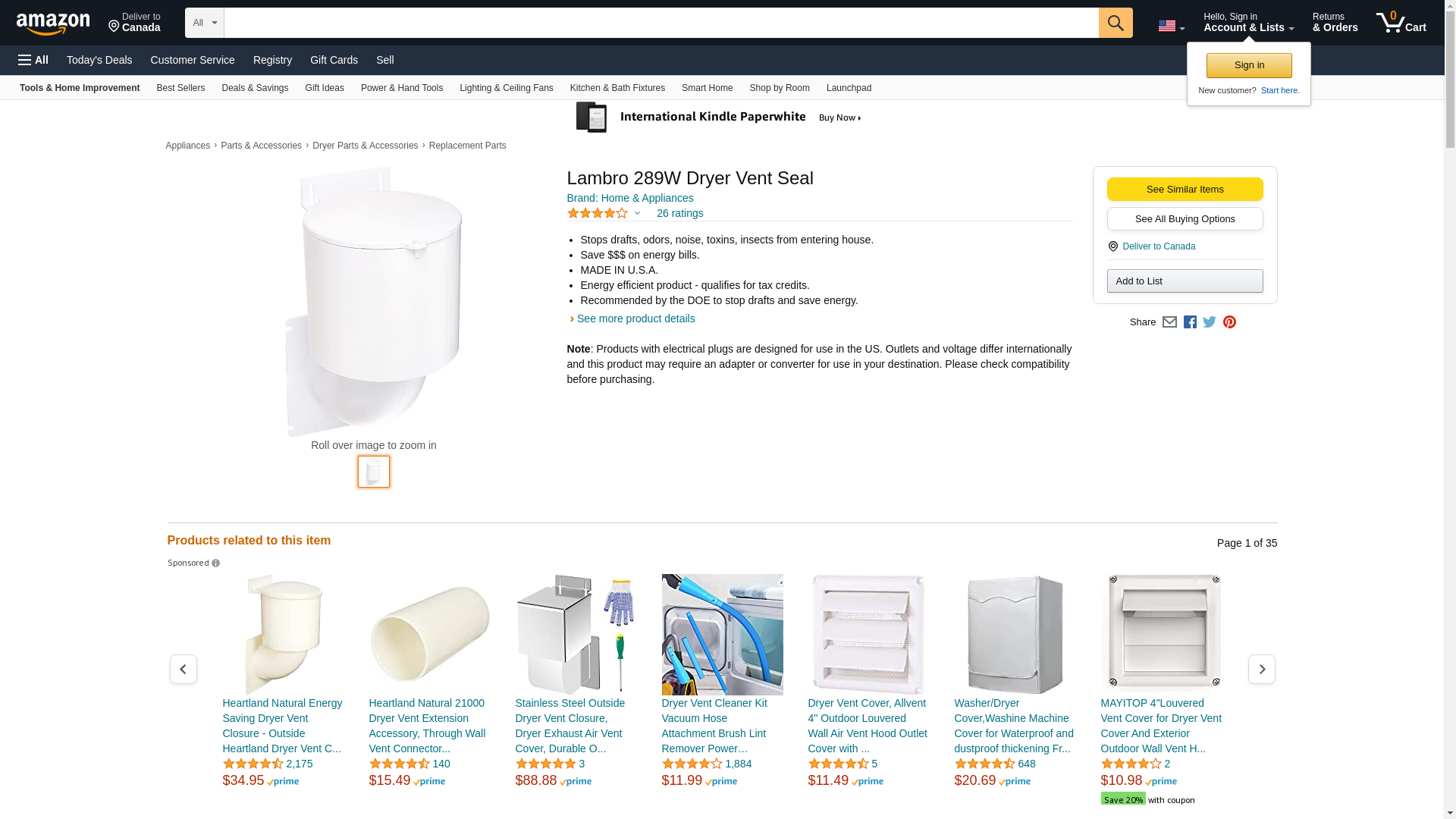Expand the star rating breakdown arrow

[x=637, y=214]
